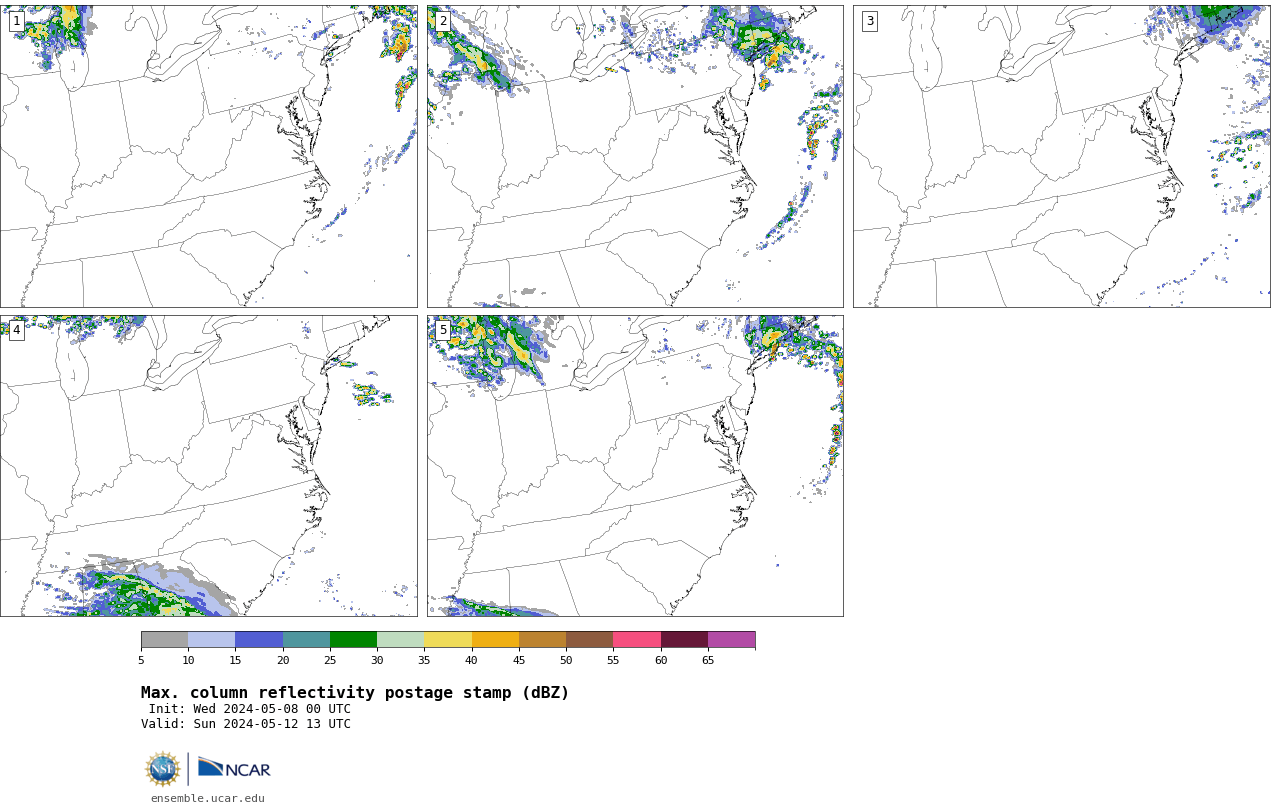The width and height of the screenshot is (1280, 809).
Task: Select the teal 20-25 dBZ swatch
Action: (x=306, y=640)
